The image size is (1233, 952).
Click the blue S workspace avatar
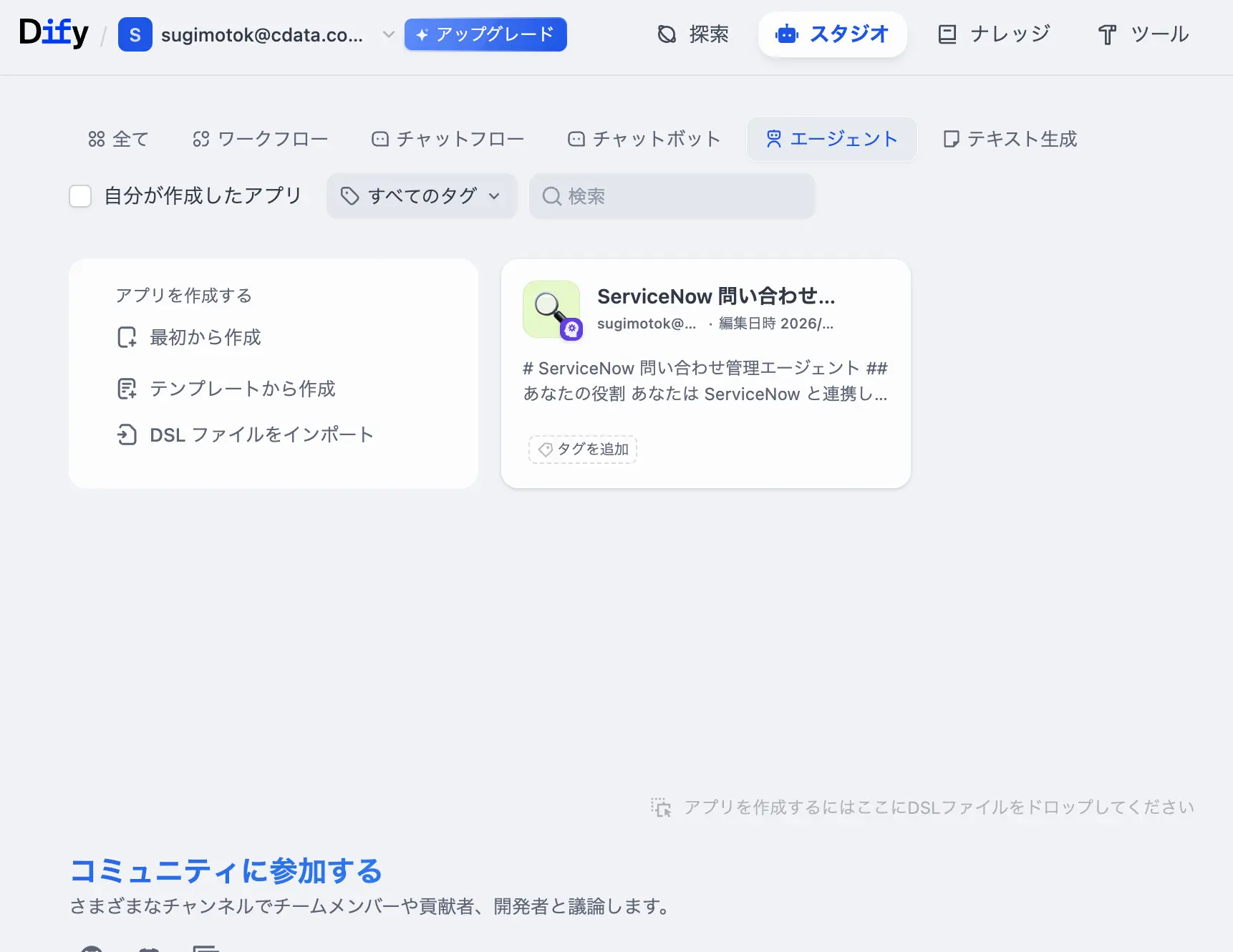135,34
